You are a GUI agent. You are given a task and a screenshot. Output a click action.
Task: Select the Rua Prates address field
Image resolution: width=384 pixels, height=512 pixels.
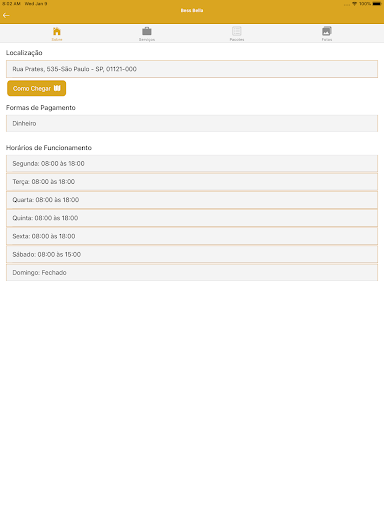(192, 69)
